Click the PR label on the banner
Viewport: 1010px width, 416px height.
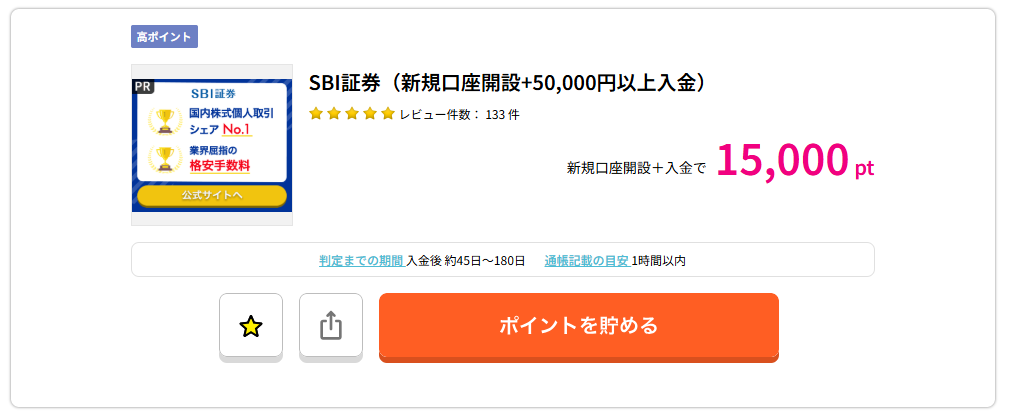[x=143, y=86]
